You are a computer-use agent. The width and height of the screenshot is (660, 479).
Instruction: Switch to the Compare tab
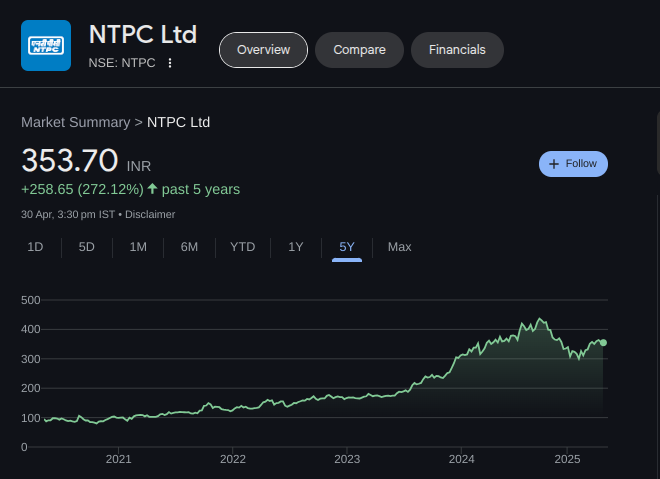[x=359, y=50]
